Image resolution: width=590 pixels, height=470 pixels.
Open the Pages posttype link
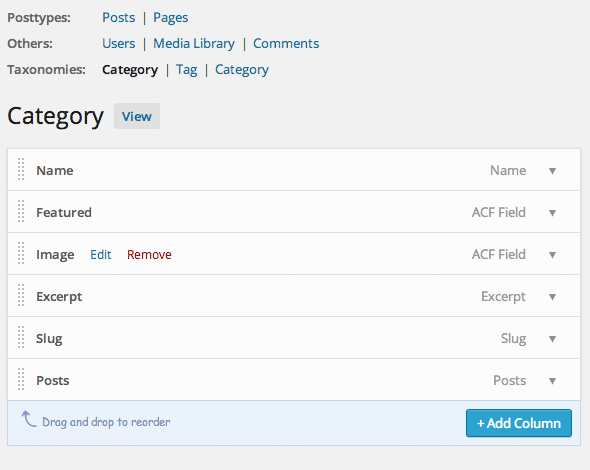click(x=170, y=18)
